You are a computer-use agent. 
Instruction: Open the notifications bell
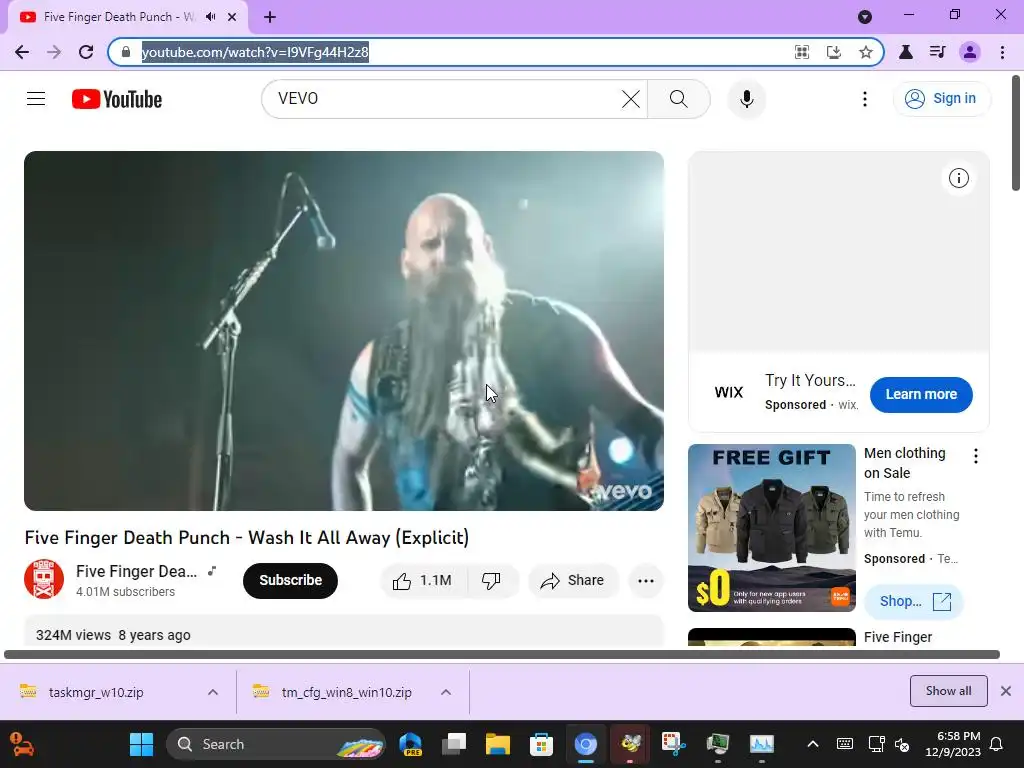tap(997, 744)
